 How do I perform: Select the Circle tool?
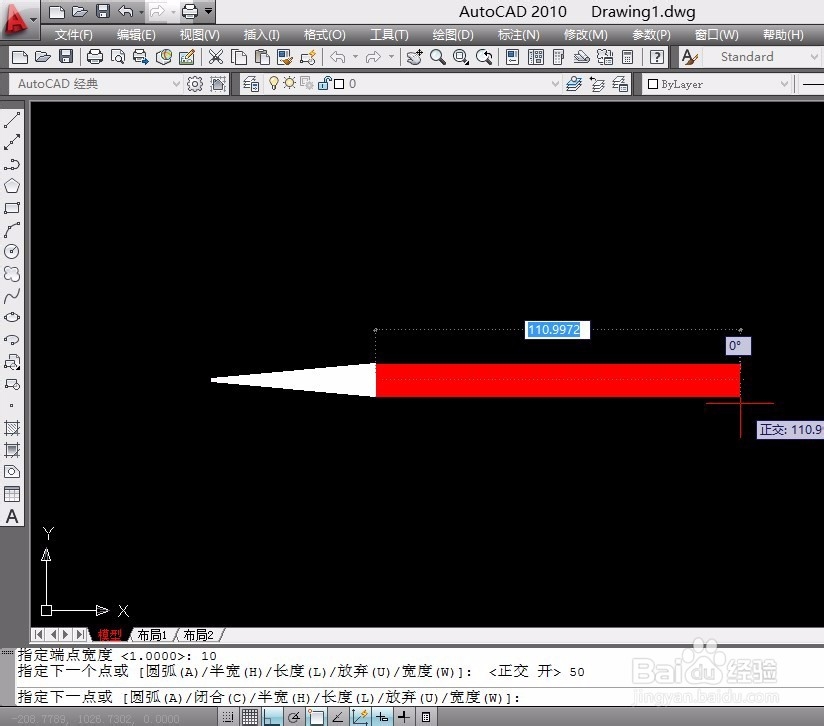coord(12,252)
